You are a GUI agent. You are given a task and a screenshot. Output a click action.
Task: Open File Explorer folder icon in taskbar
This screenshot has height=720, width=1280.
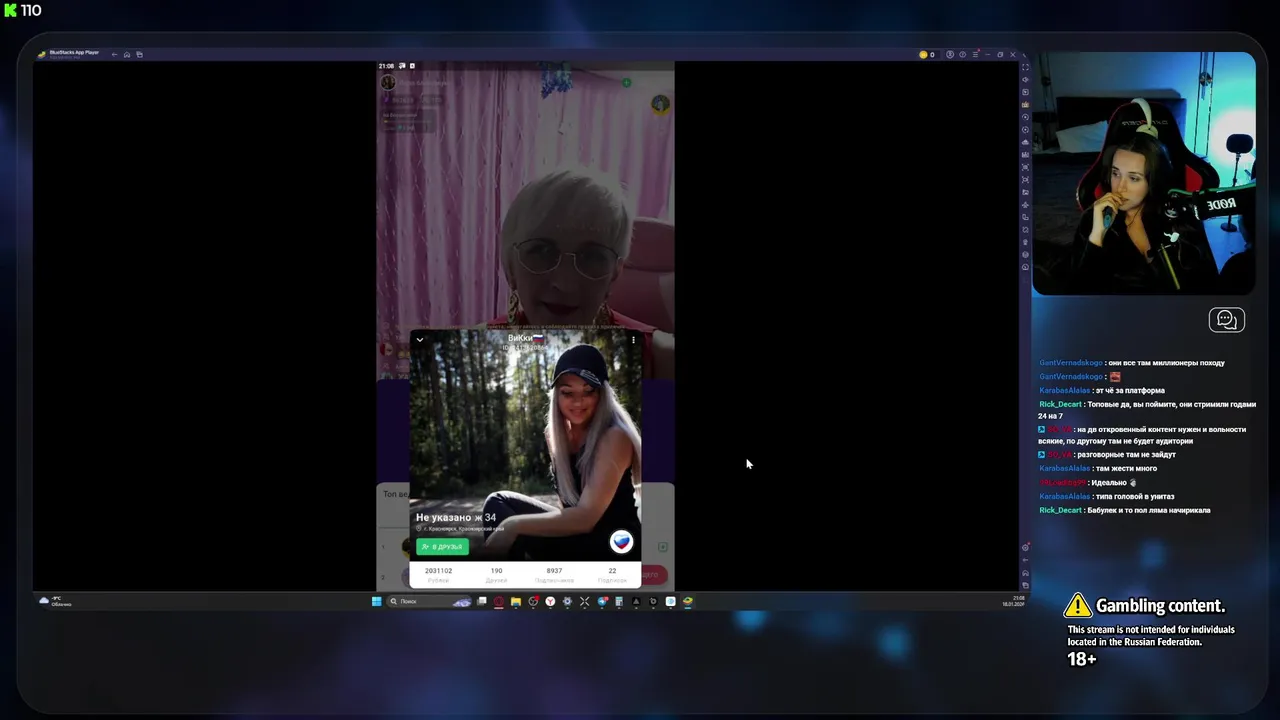(516, 601)
